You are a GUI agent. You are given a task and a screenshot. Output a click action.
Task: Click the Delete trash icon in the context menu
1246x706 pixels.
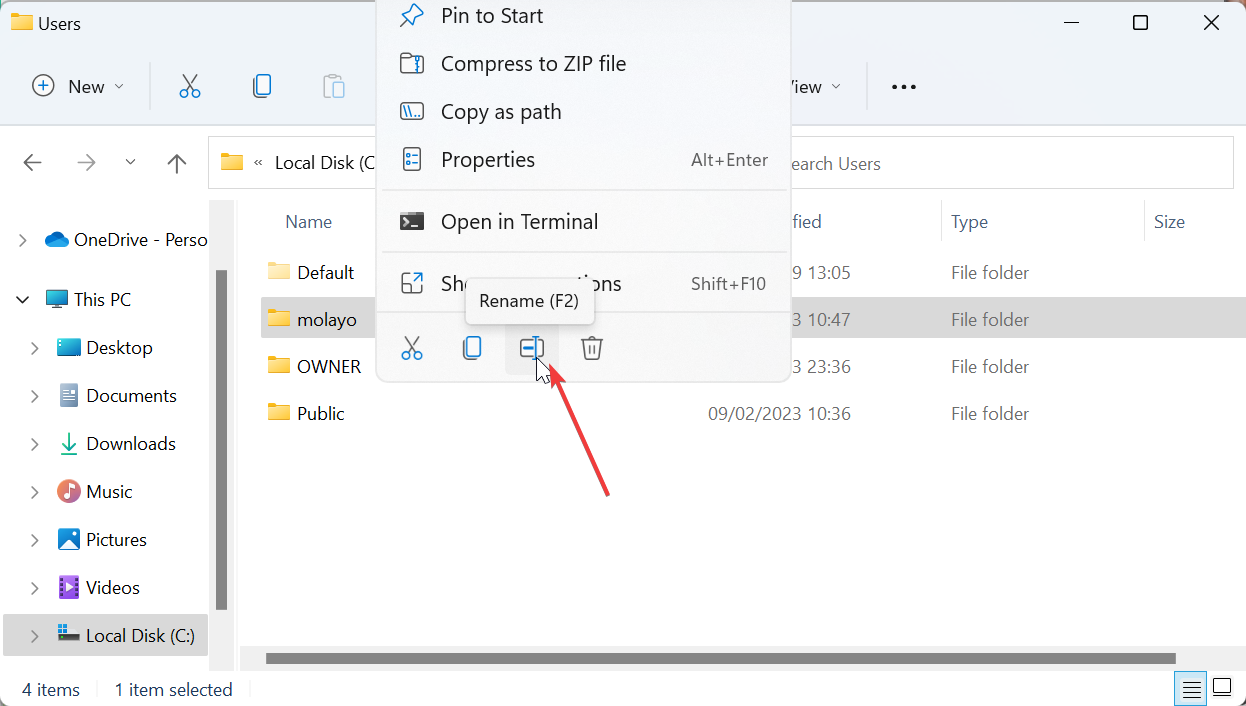pyautogui.click(x=591, y=348)
